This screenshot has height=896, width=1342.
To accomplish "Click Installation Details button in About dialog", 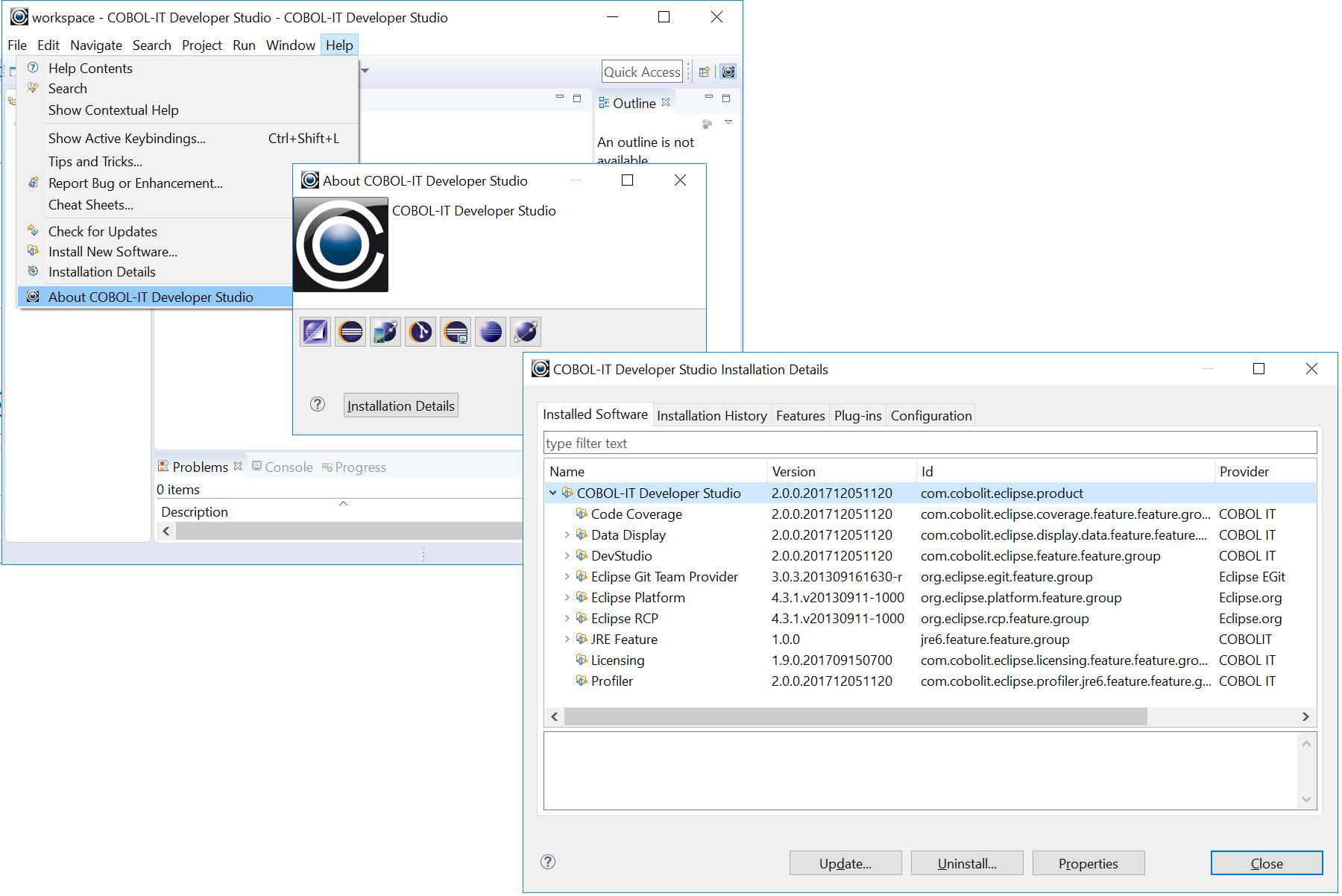I will tap(400, 406).
